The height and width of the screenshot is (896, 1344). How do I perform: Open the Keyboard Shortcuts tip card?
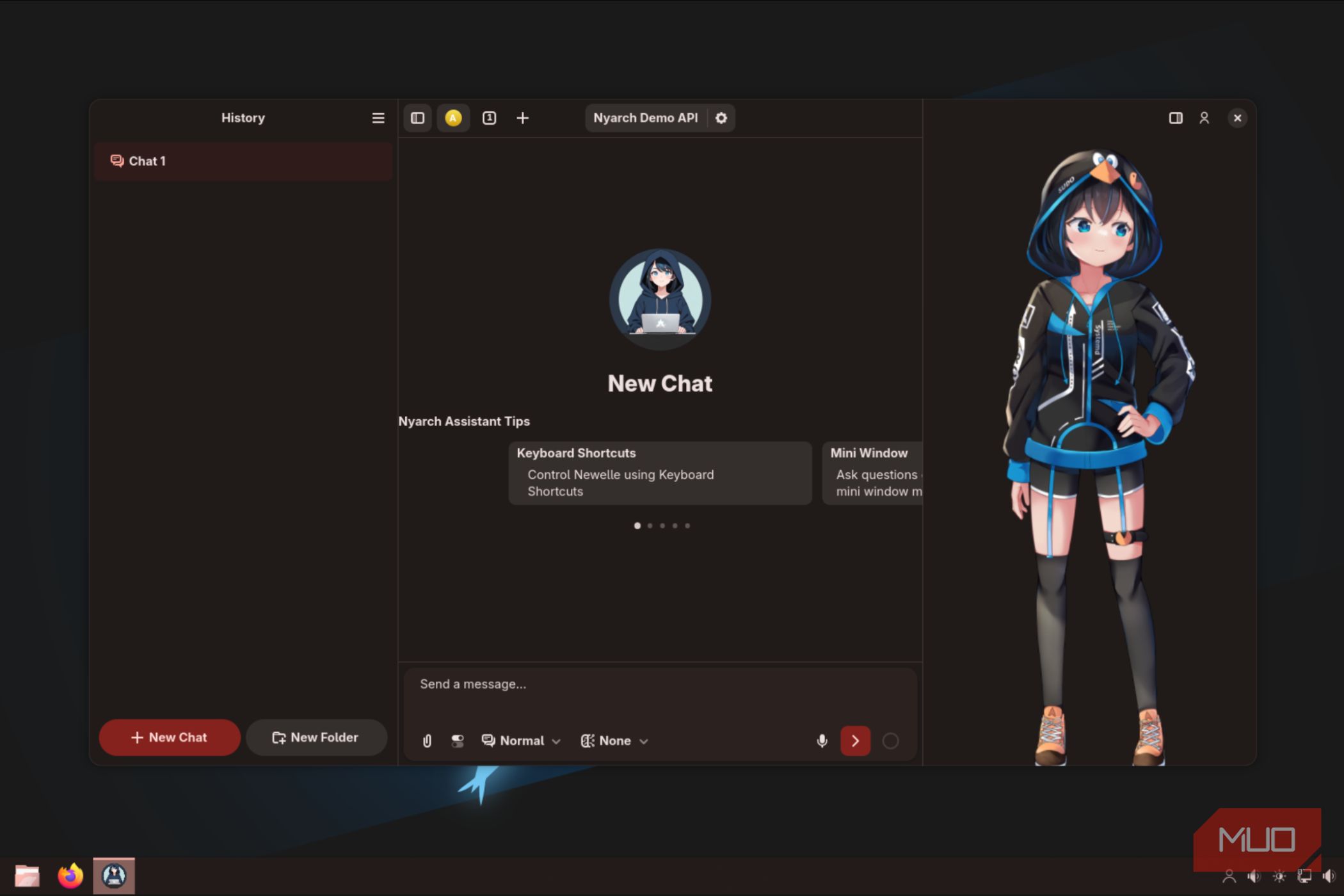660,473
